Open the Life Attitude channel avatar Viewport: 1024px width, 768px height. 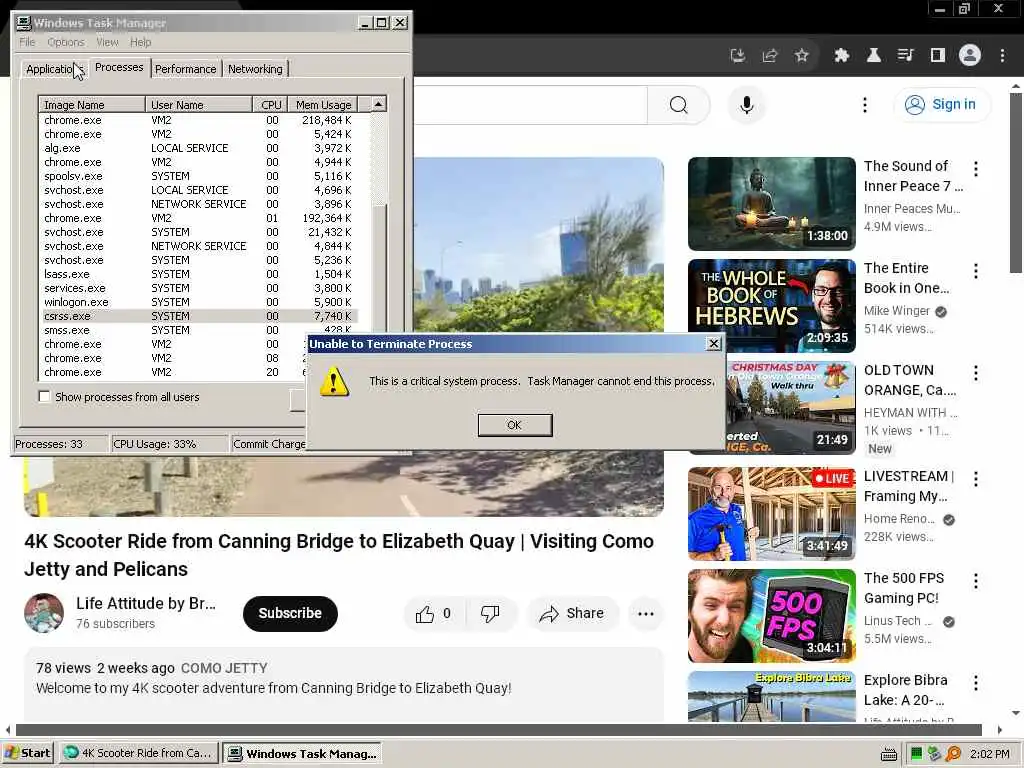[44, 613]
